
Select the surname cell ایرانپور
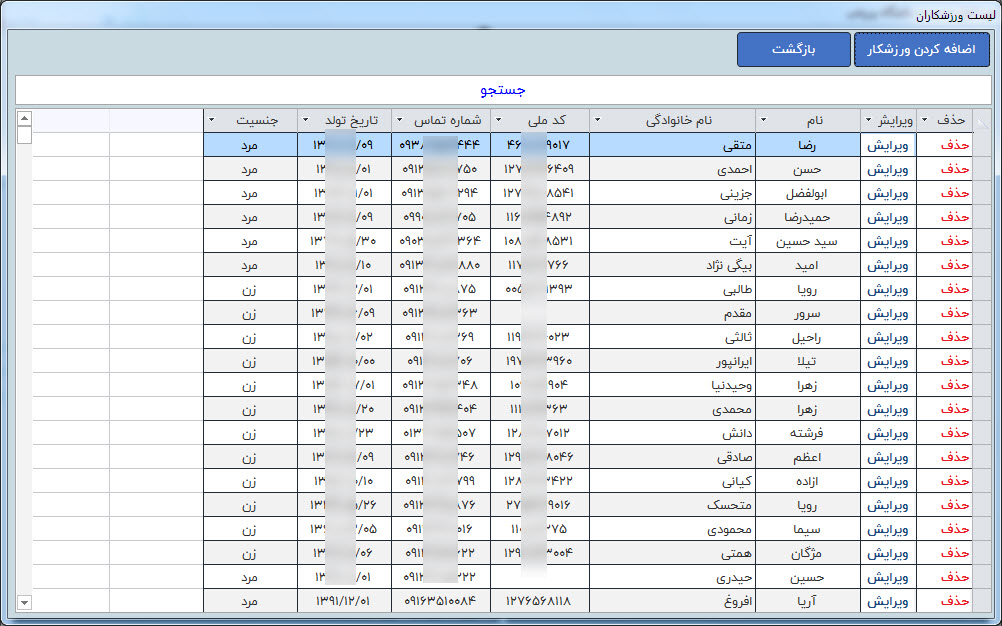point(672,362)
